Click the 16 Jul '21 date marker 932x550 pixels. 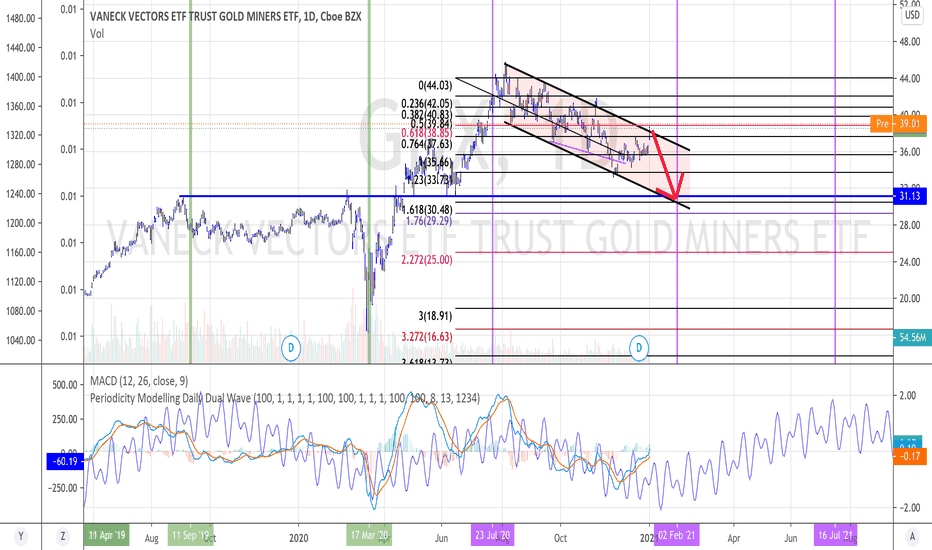(836, 535)
